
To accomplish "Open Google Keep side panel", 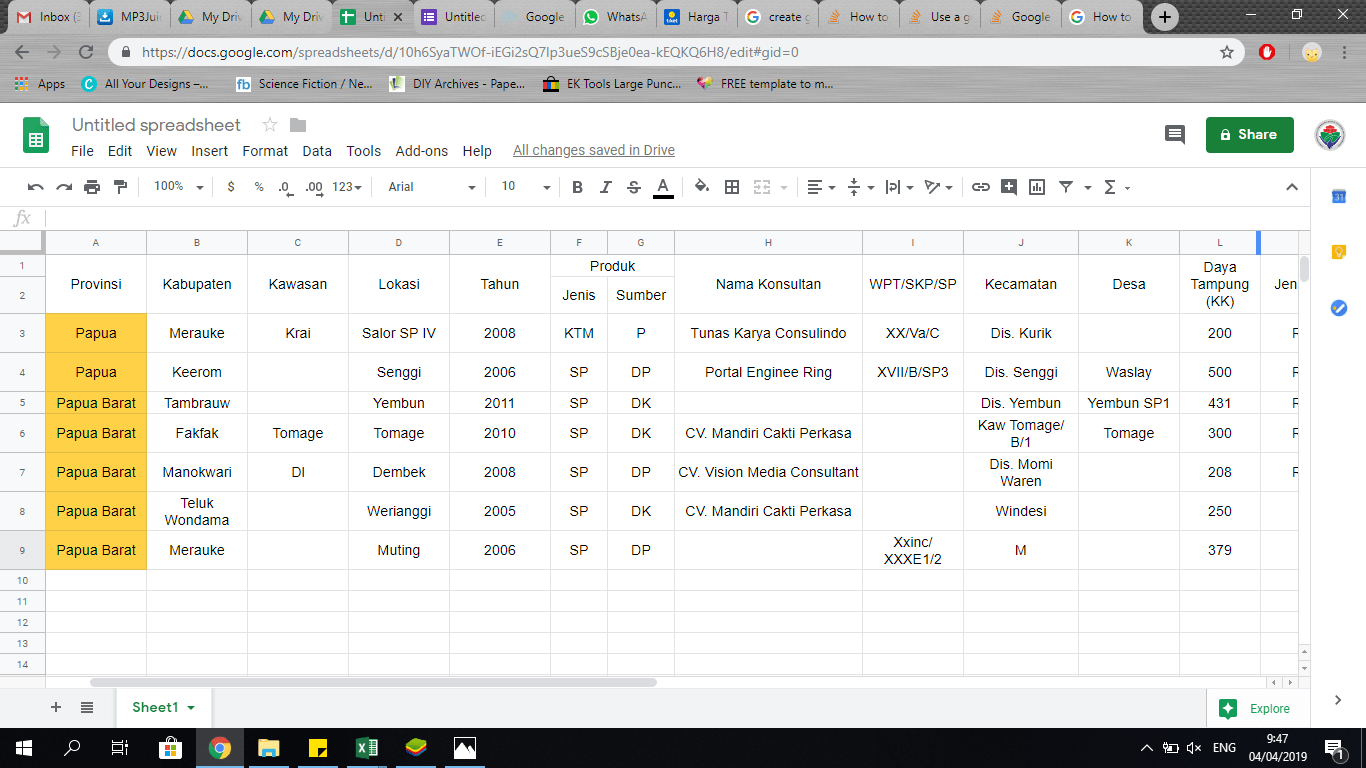I will [1339, 252].
